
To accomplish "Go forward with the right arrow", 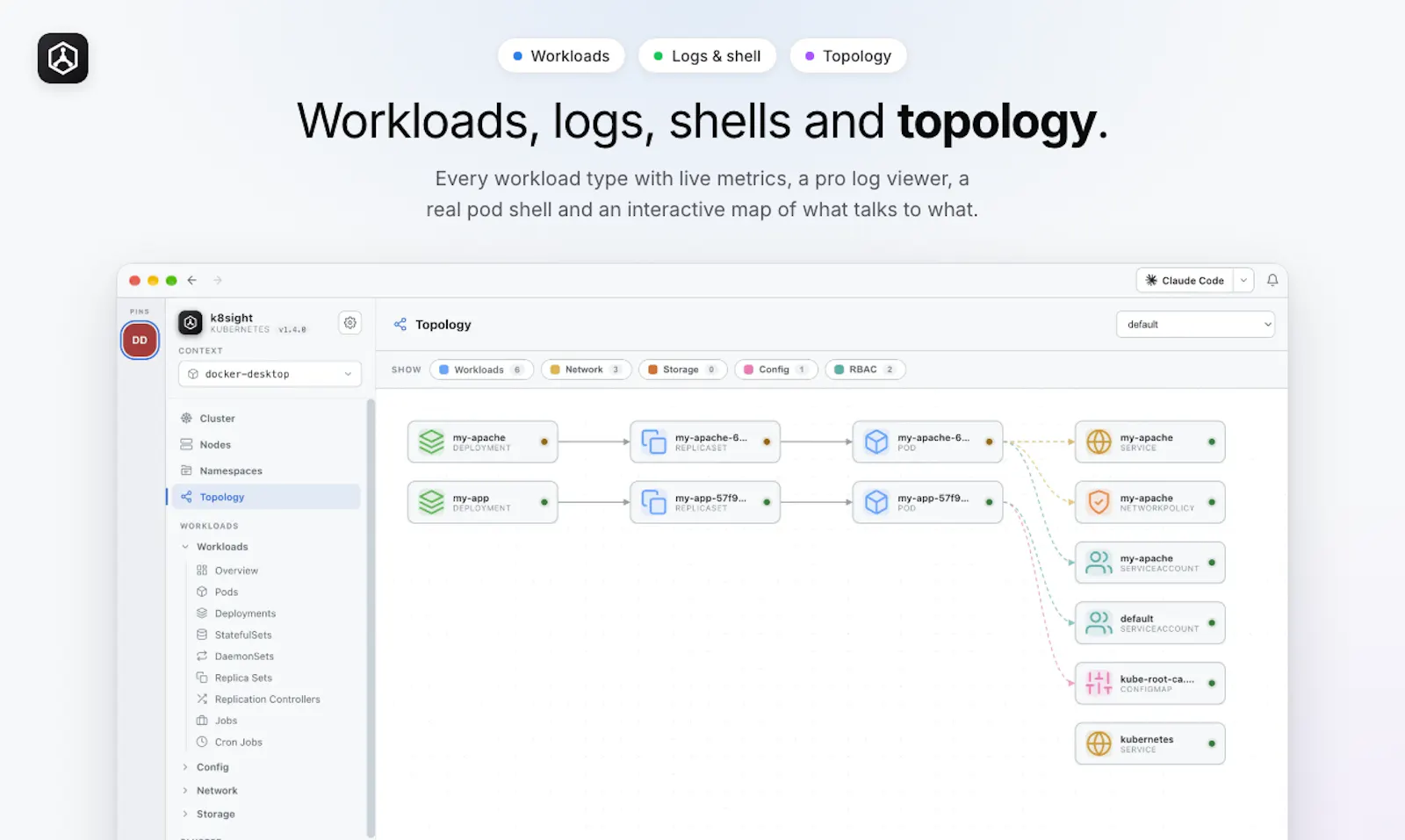I will coord(218,280).
